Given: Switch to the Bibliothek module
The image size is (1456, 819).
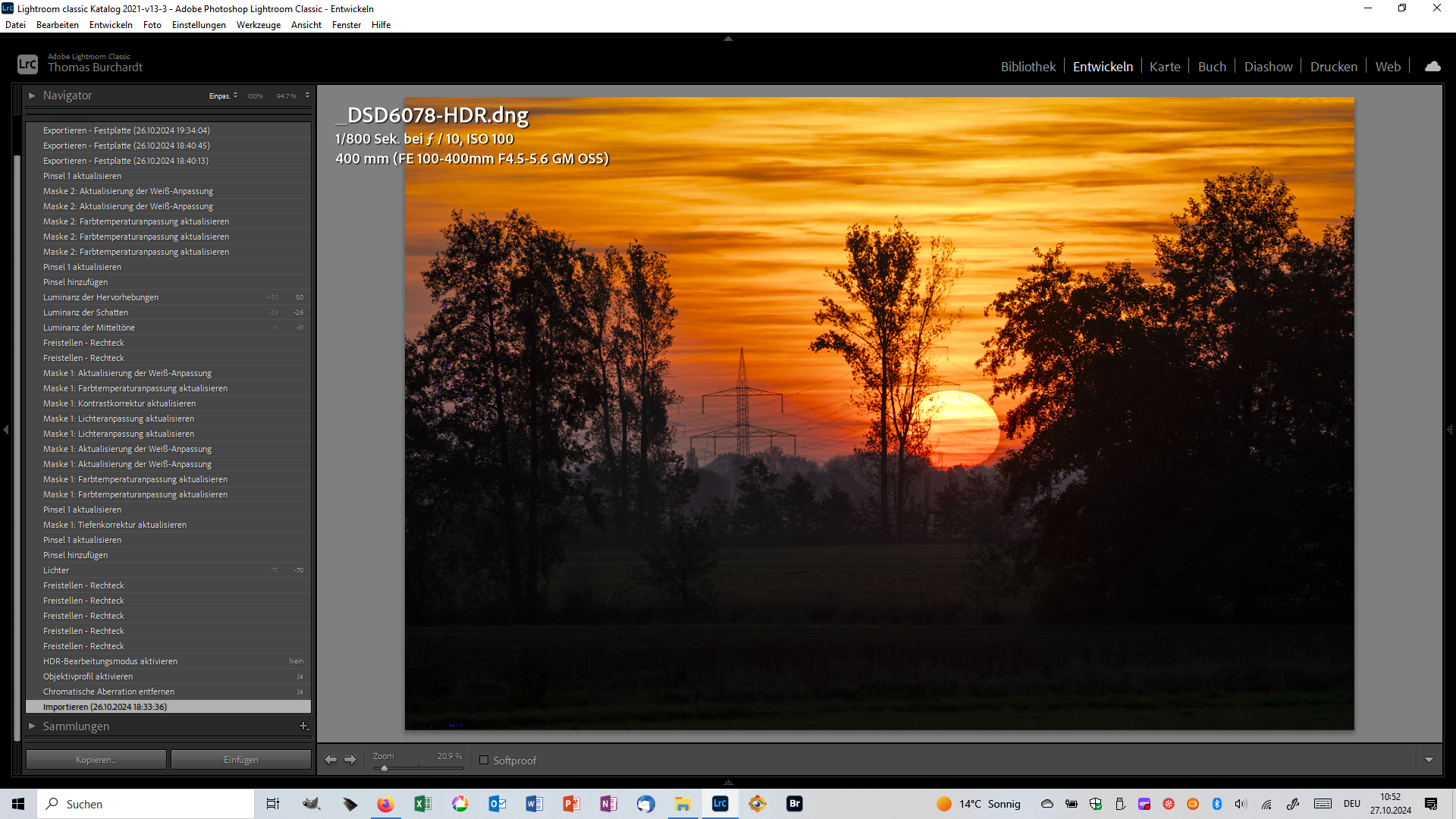Looking at the screenshot, I should pos(1028,67).
